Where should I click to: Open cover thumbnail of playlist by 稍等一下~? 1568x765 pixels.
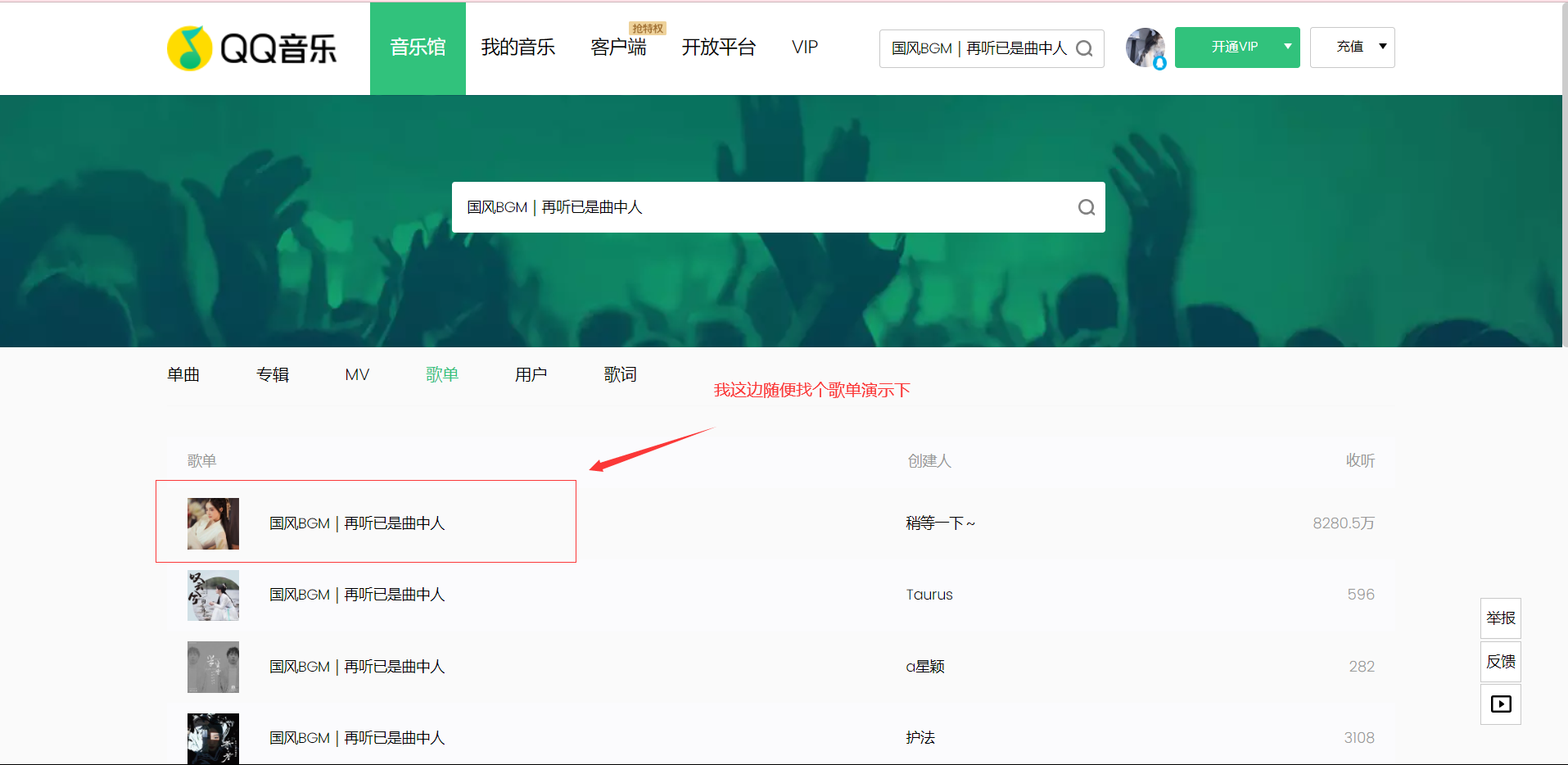[213, 523]
